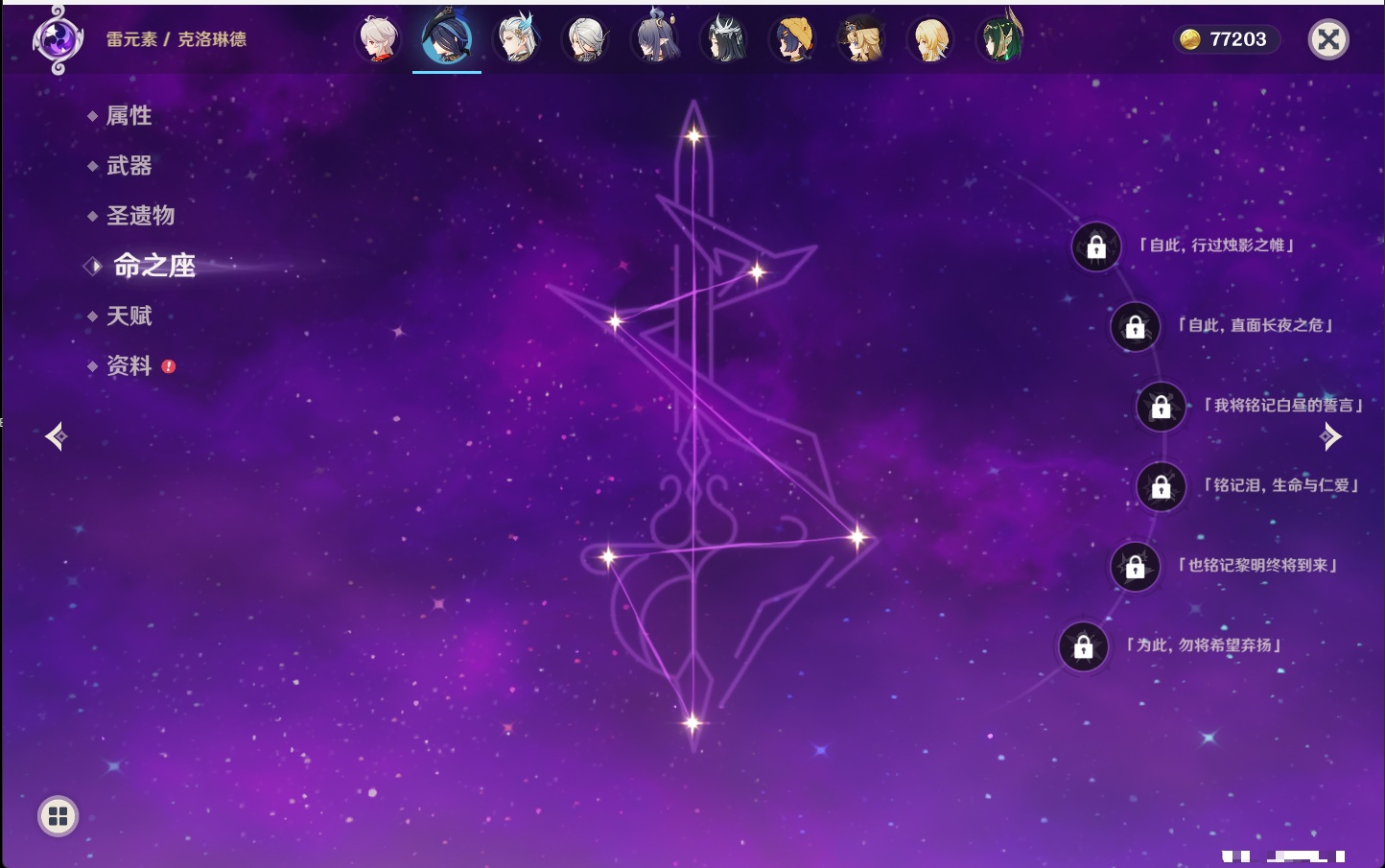Open locked constellation 「铭记泪, 生命与仁爱」
Viewport: 1385px width, 868px height.
point(1161,487)
